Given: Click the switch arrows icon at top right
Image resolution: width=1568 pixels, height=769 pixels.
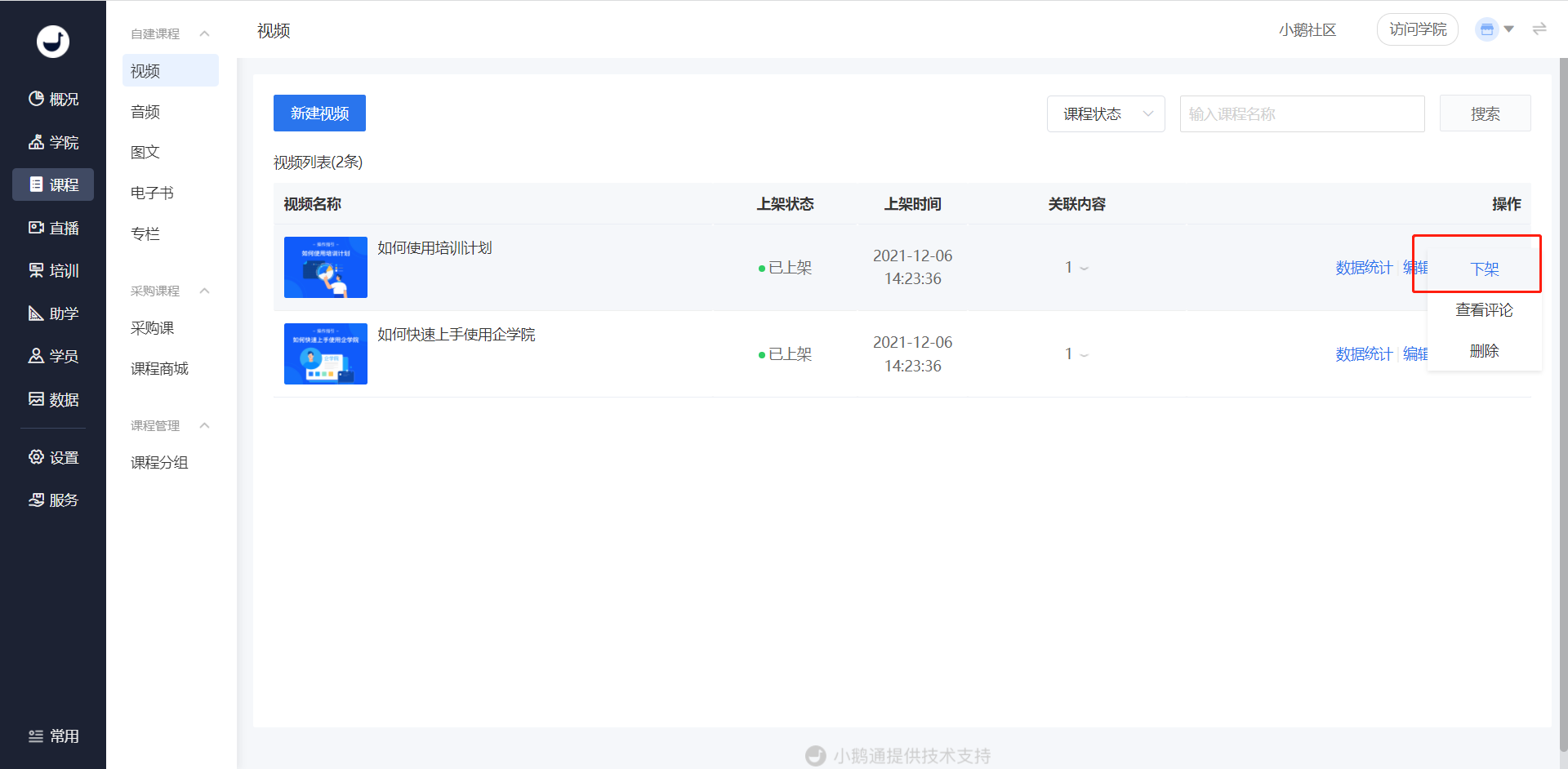Looking at the screenshot, I should point(1539,29).
